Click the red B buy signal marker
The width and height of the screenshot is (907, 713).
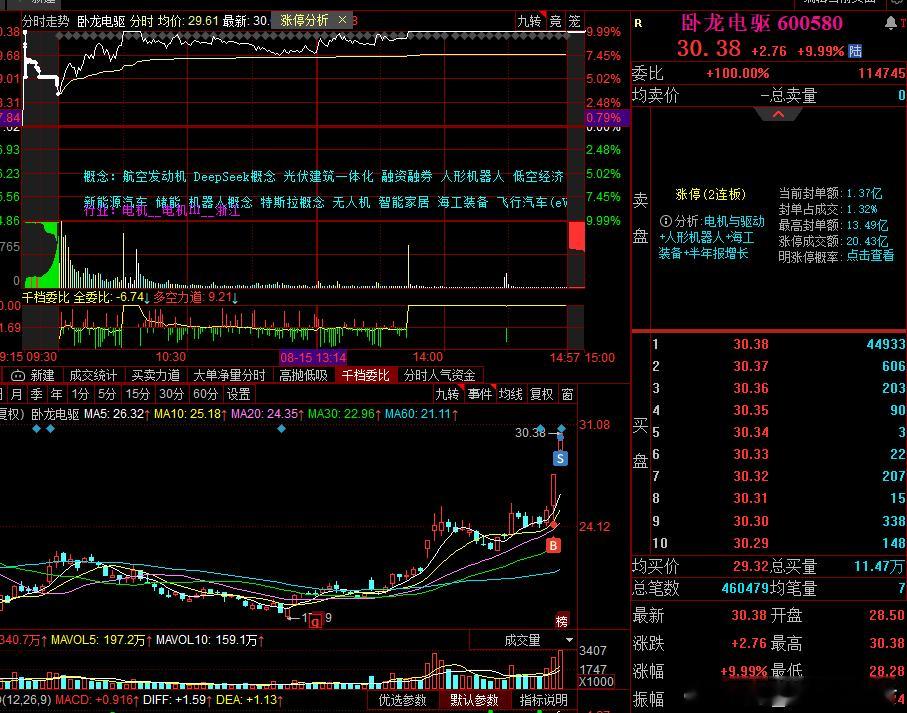[x=553, y=545]
